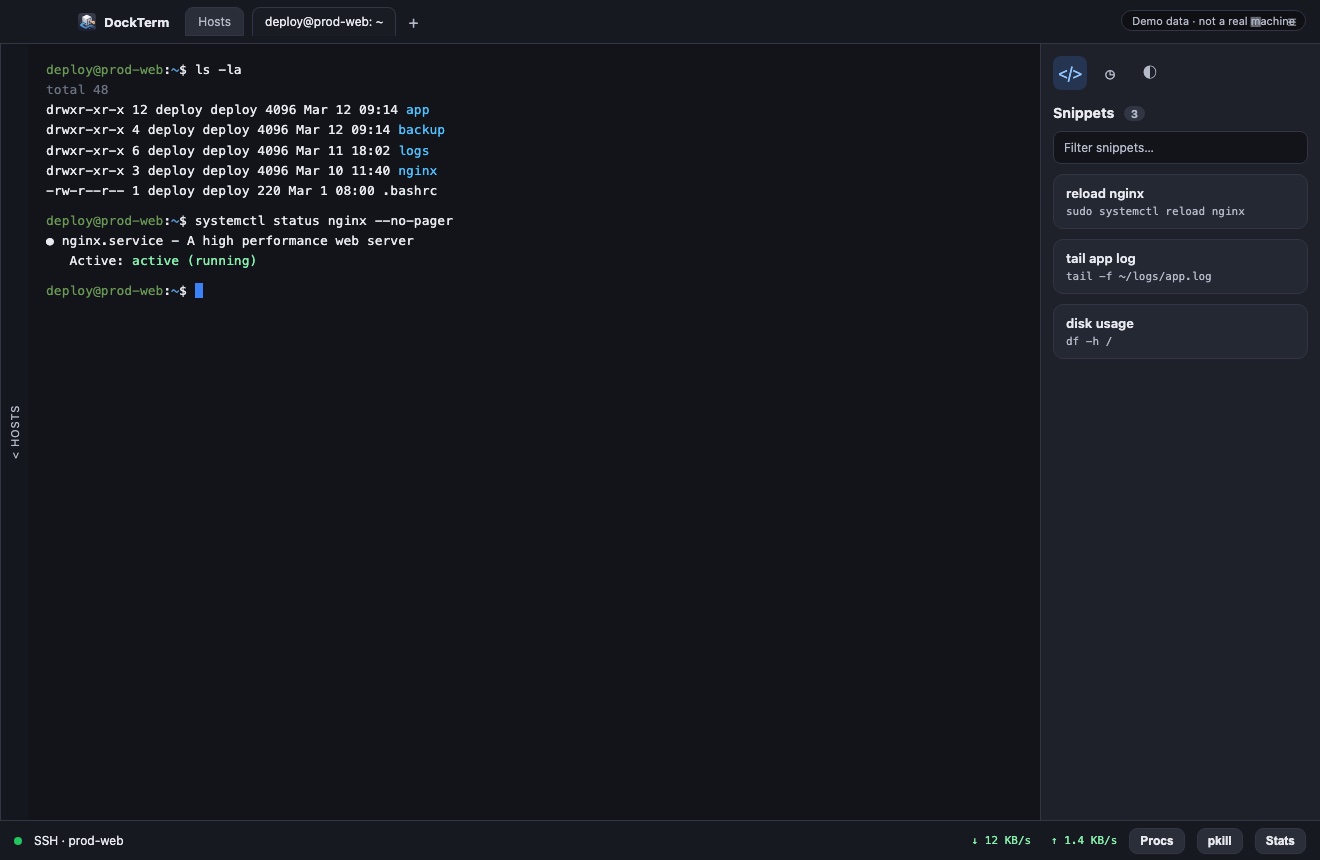Click the DockTerm app name
This screenshot has width=1320, height=860.
coord(136,22)
